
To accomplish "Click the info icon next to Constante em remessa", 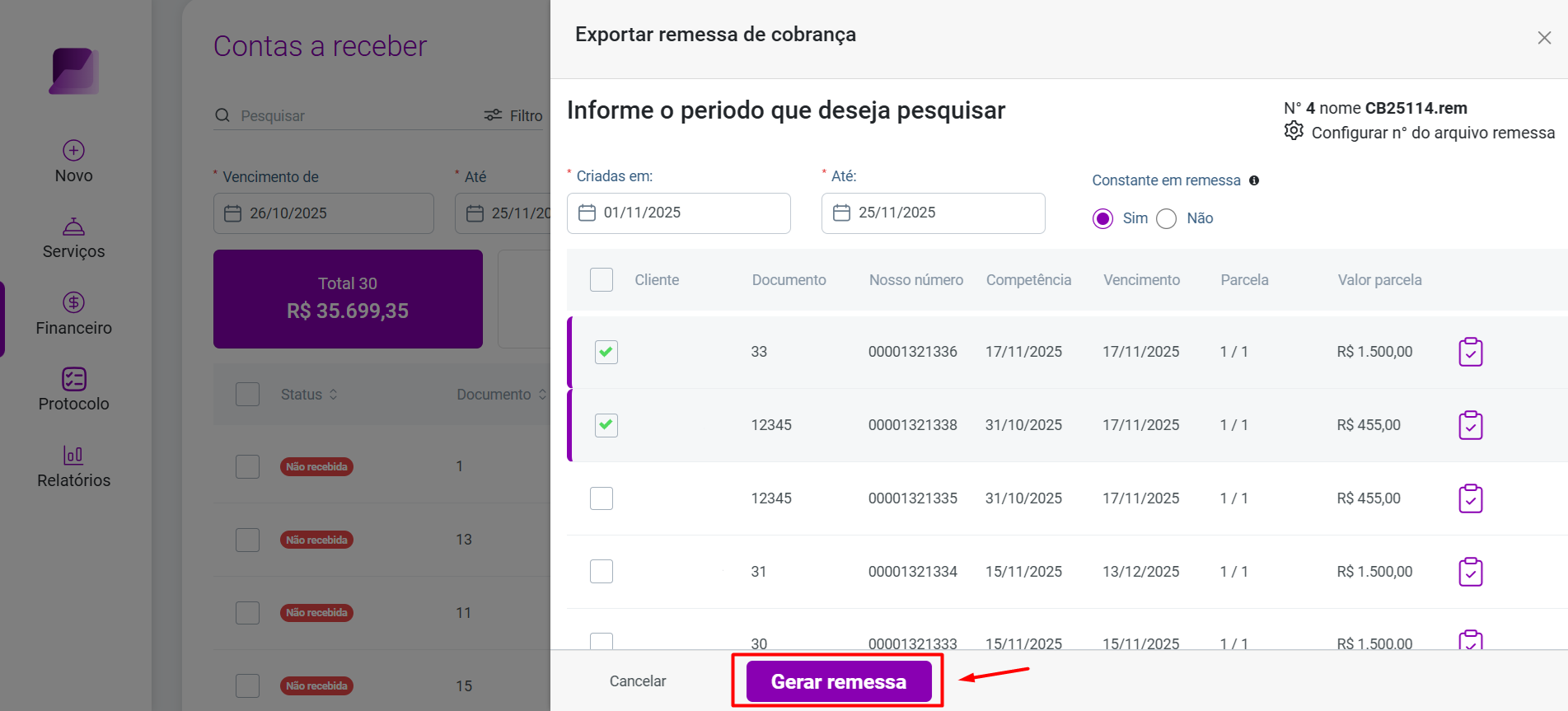I will [x=1254, y=180].
